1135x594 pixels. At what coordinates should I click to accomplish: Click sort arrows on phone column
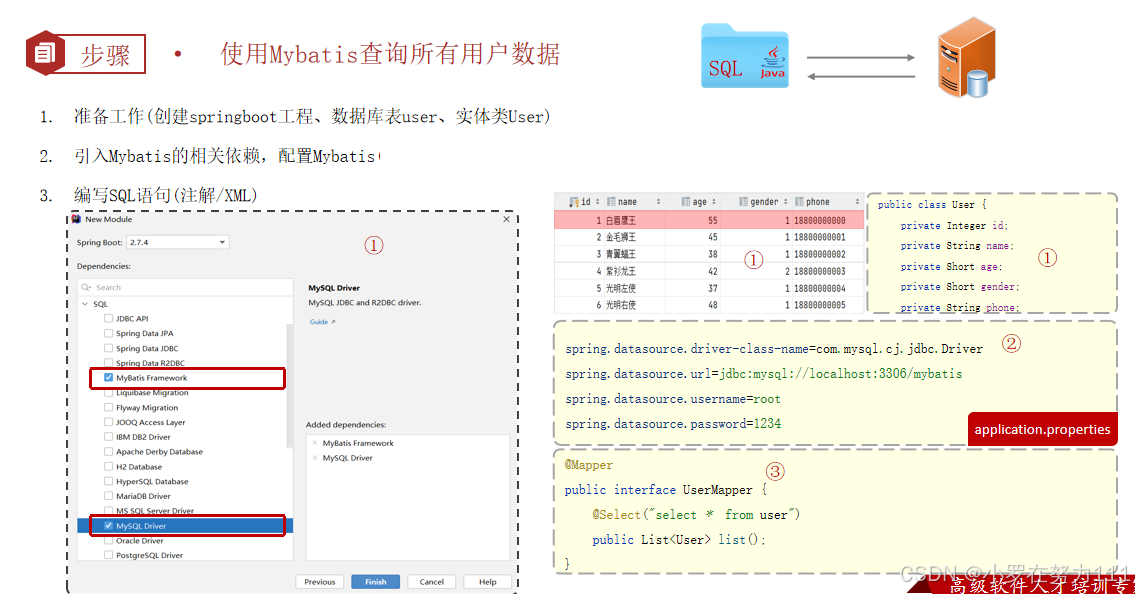click(857, 202)
